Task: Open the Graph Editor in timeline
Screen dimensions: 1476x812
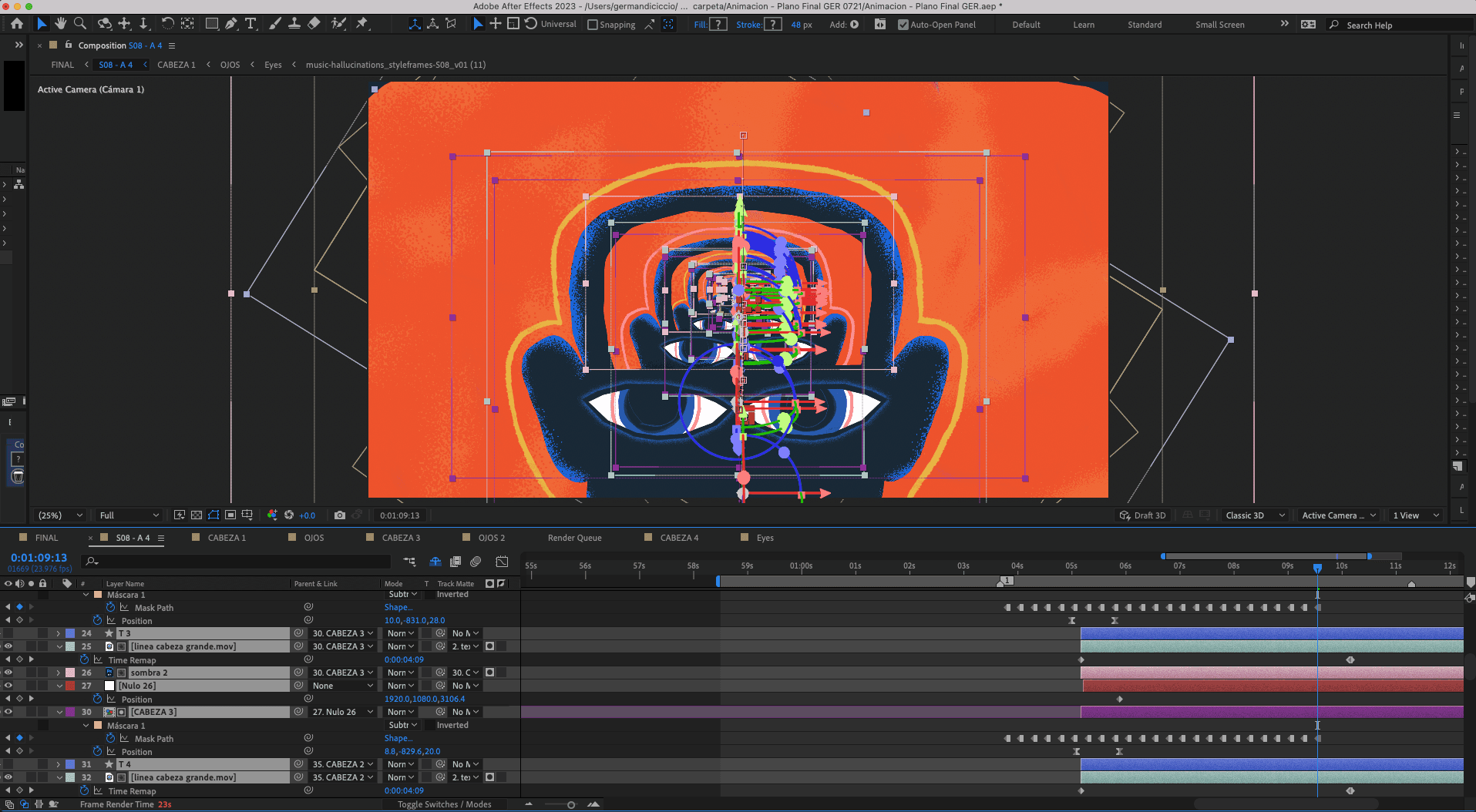Action: (x=502, y=562)
